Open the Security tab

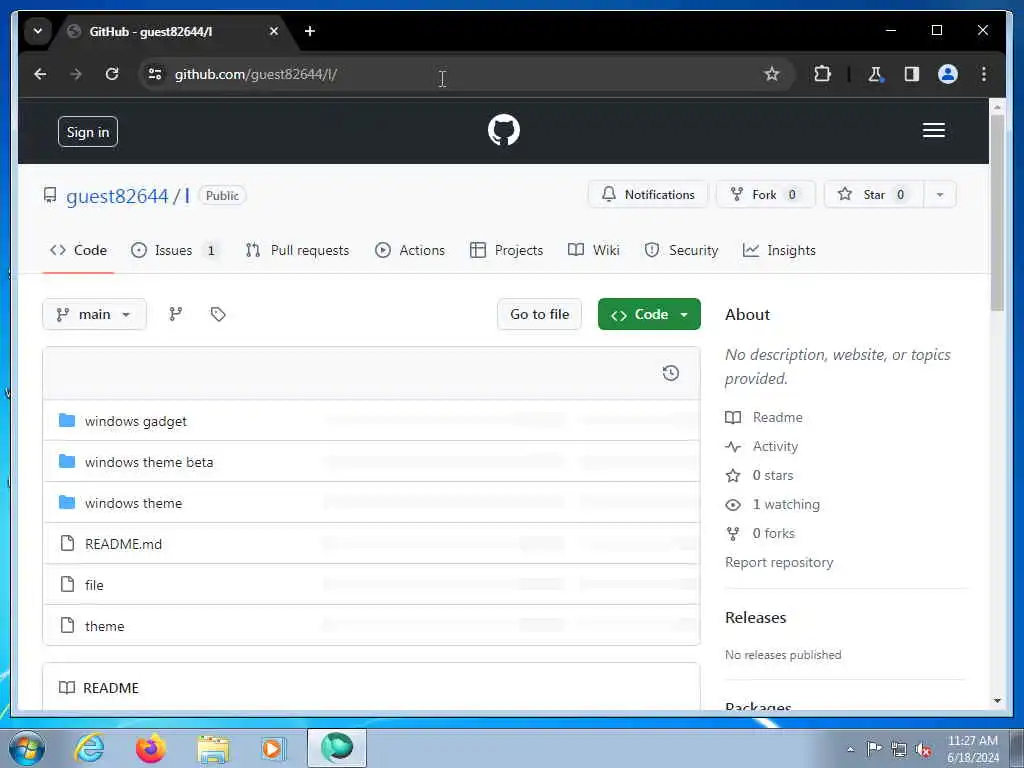click(x=681, y=250)
